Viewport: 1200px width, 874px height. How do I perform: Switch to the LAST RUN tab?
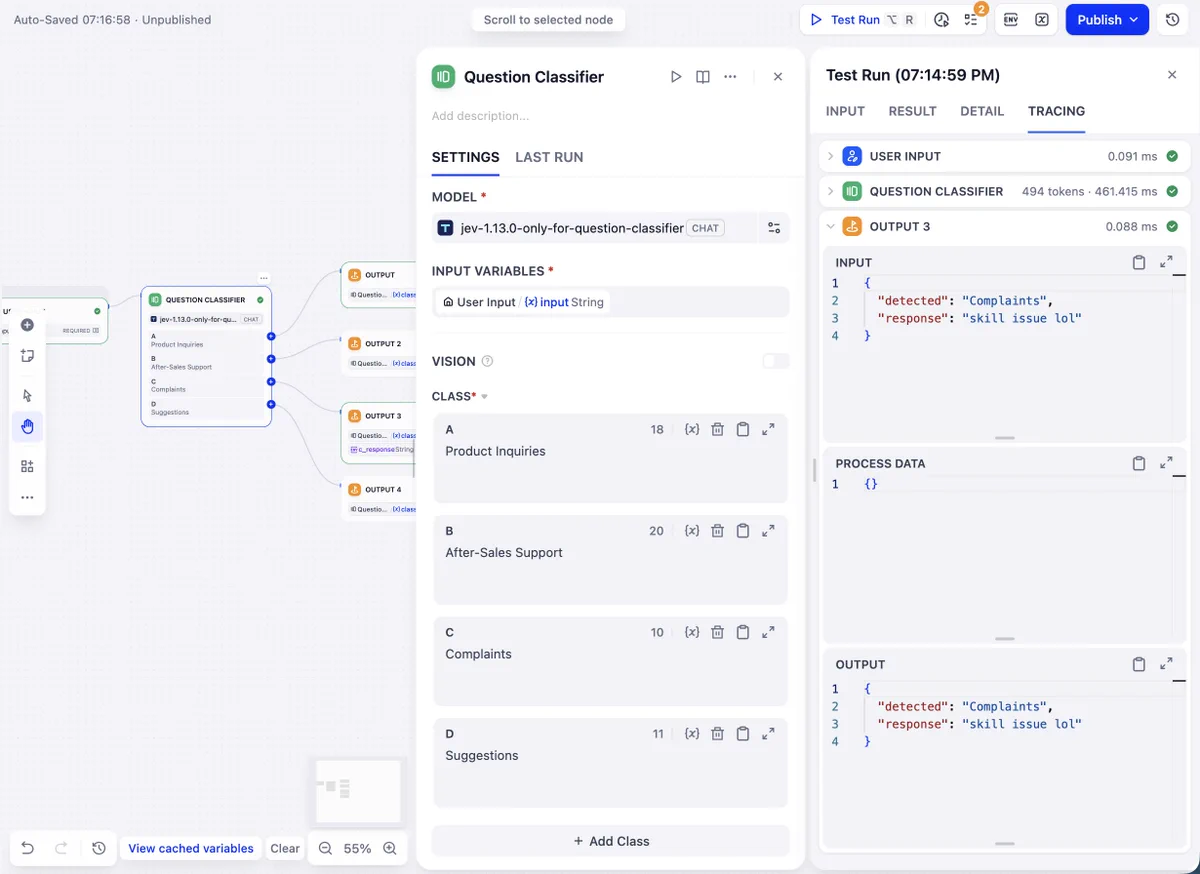pyautogui.click(x=549, y=157)
